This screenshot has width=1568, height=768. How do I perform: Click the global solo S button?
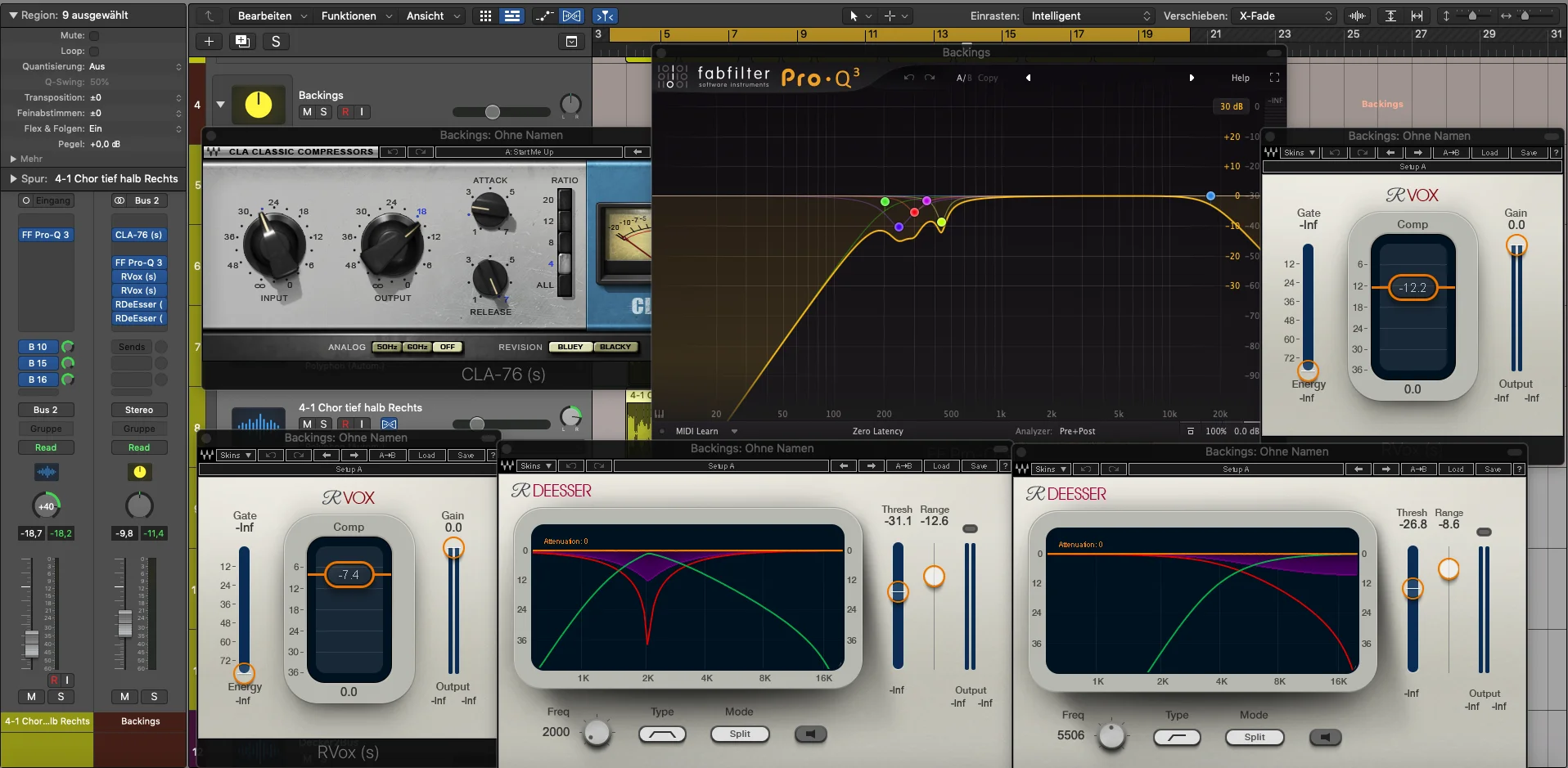pos(276,42)
